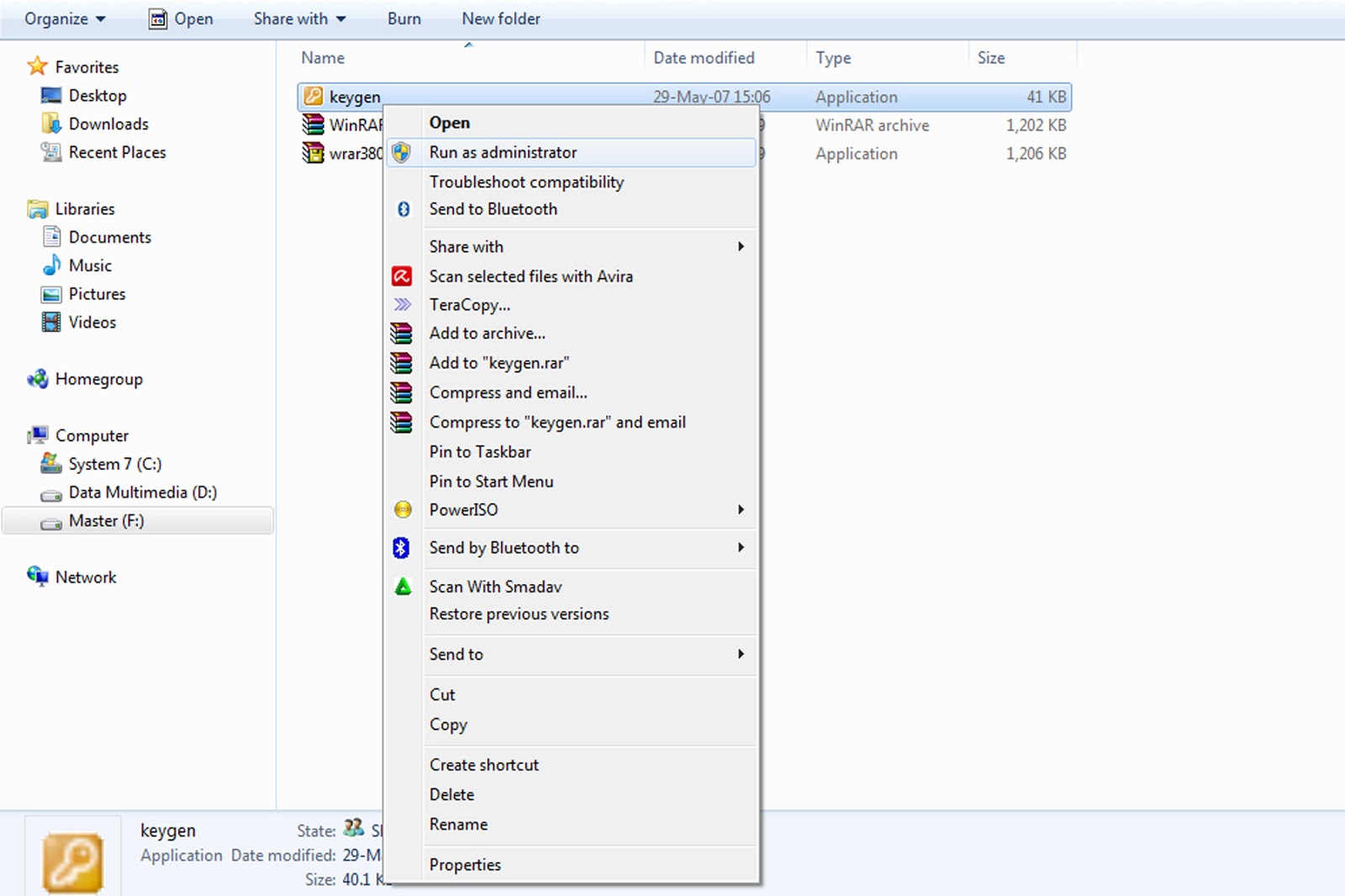Screen dimensions: 1345x896
Task: Click the WinRAR archive file icon
Action: click(314, 125)
